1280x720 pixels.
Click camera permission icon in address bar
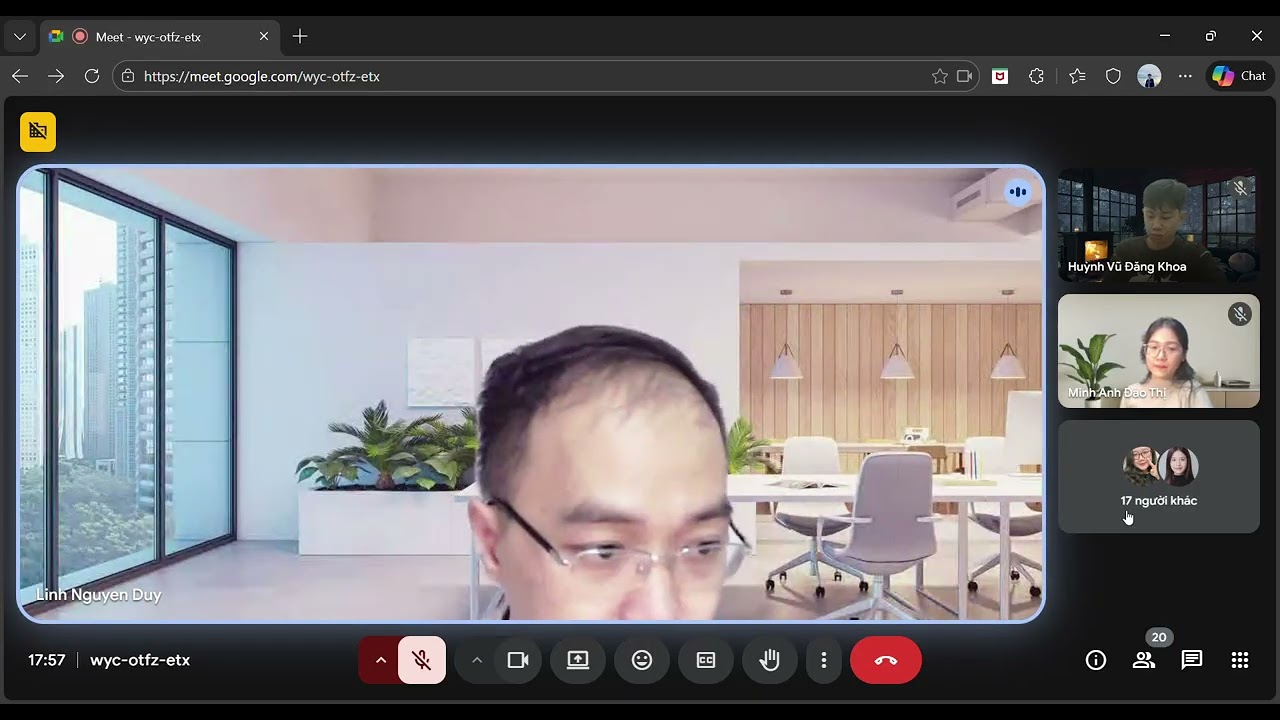(x=965, y=76)
